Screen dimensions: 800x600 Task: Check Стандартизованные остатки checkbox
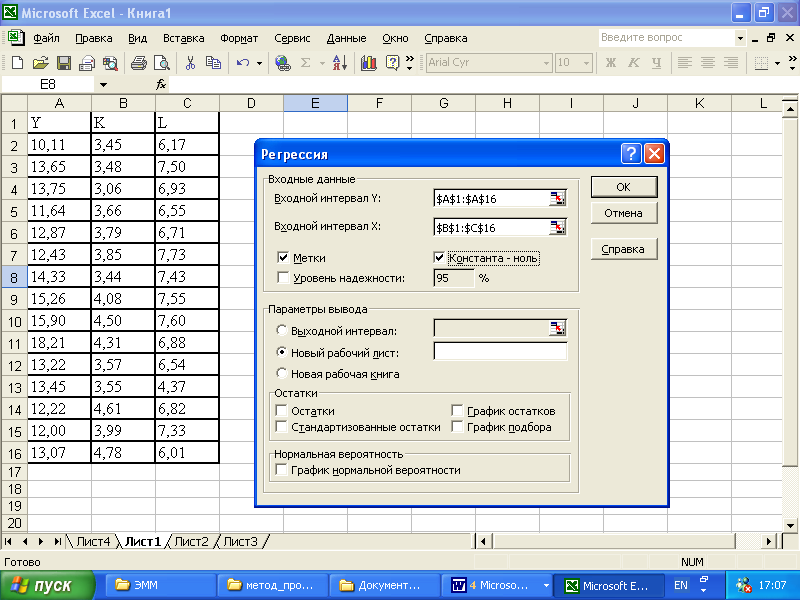[x=281, y=427]
